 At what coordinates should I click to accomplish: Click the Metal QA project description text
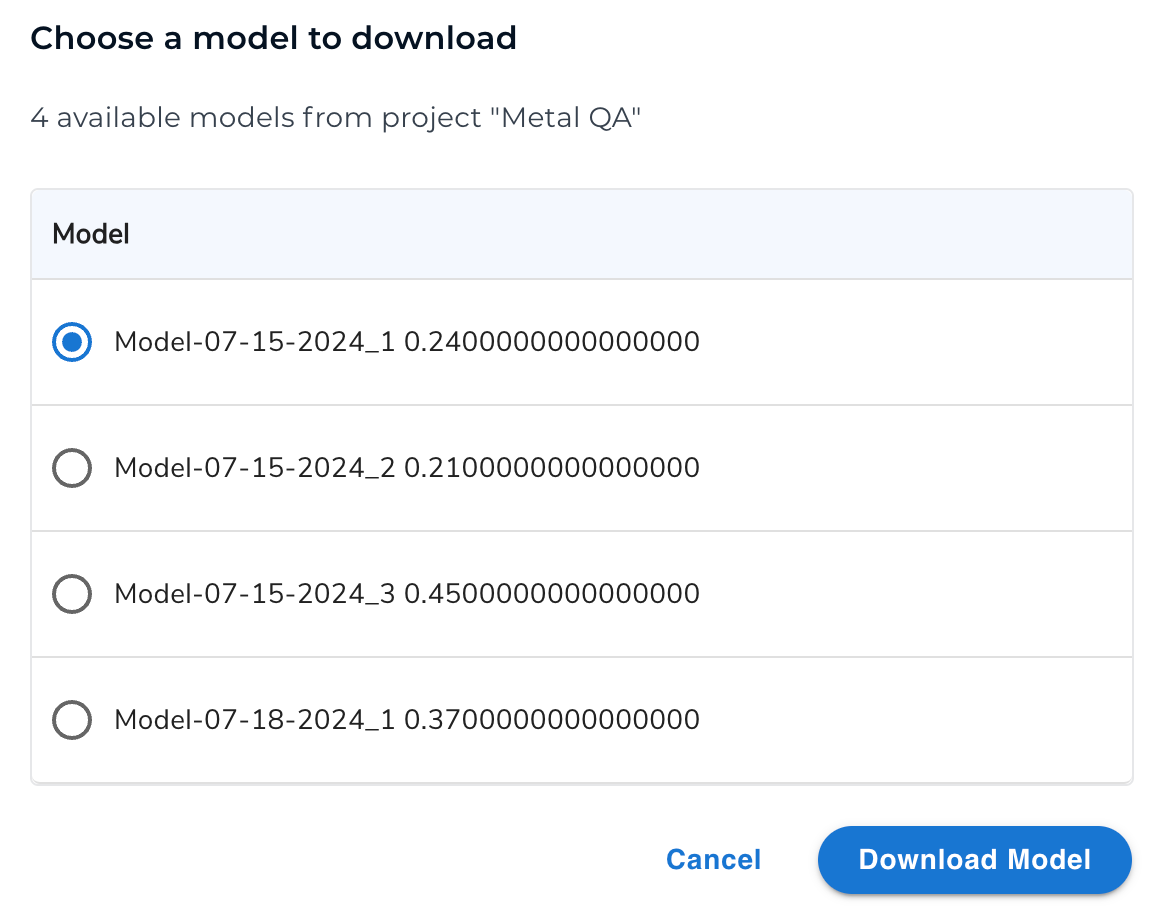336,117
